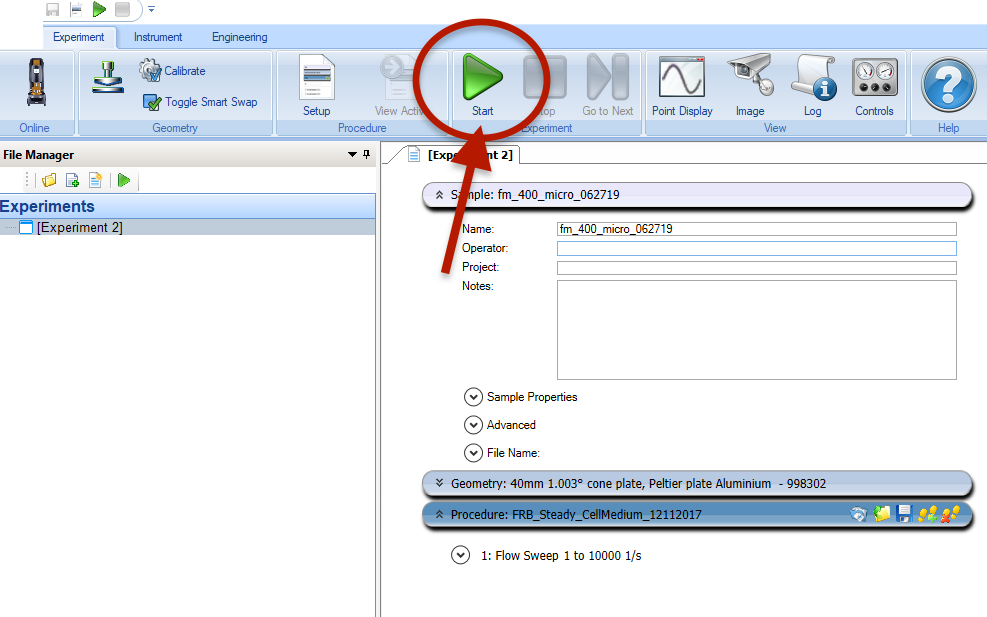Click the Online rheometer instrument icon
This screenshot has width=987, height=617.
tap(35, 83)
